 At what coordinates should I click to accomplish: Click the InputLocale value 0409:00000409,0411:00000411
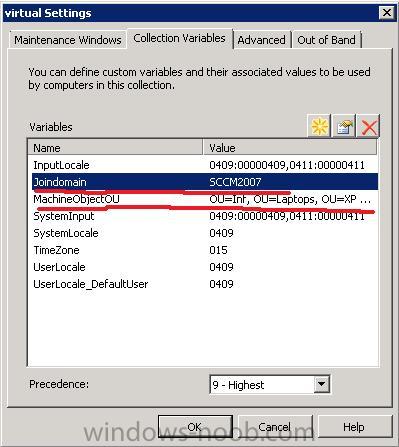pos(287,165)
